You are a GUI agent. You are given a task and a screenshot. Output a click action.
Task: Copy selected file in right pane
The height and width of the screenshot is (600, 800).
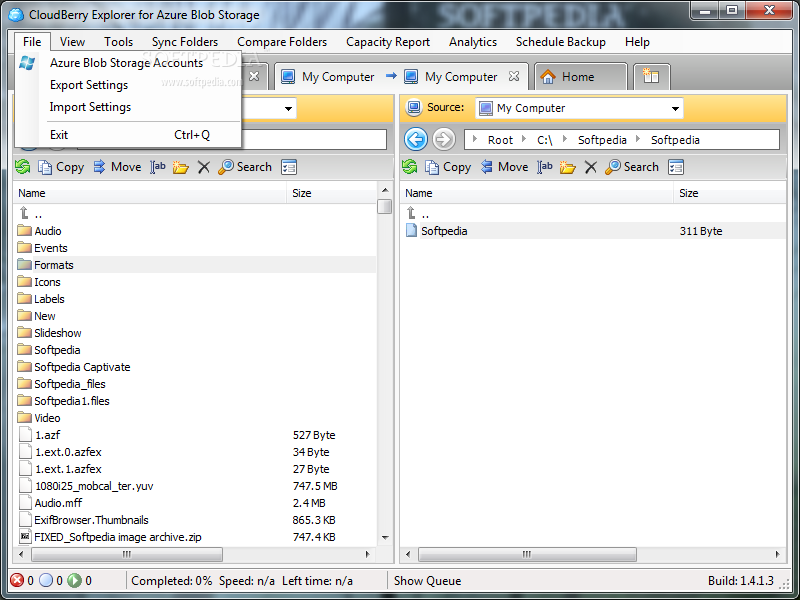[448, 167]
